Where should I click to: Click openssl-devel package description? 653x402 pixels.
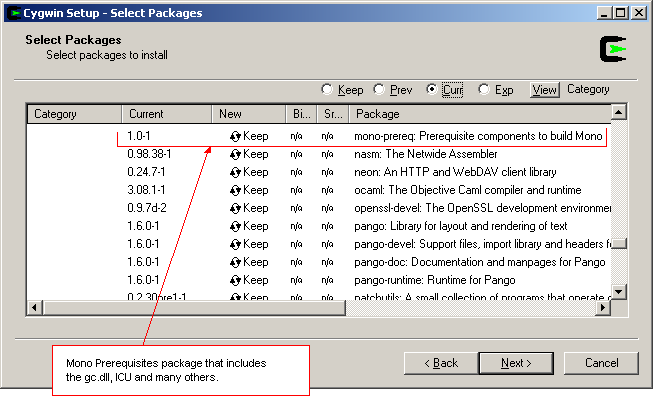(x=482, y=208)
